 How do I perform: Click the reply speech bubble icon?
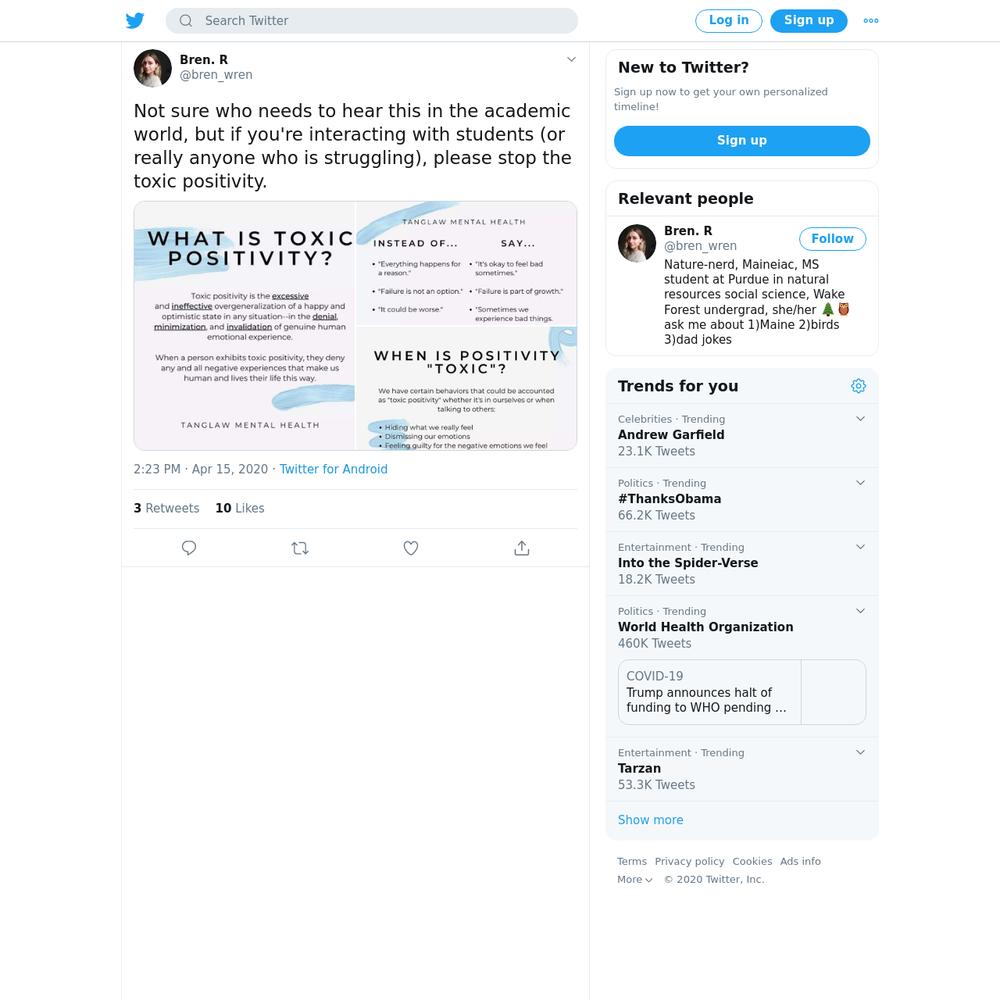189,548
